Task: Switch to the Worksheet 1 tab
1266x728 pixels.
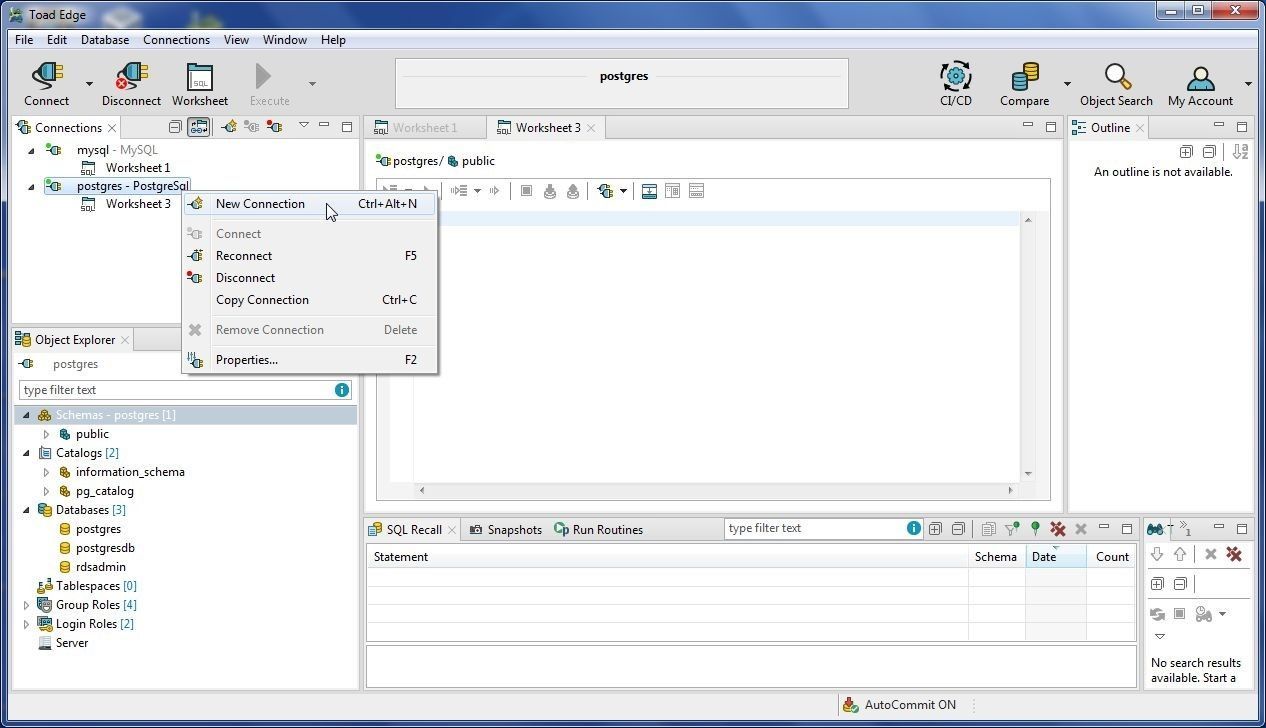Action: point(425,128)
